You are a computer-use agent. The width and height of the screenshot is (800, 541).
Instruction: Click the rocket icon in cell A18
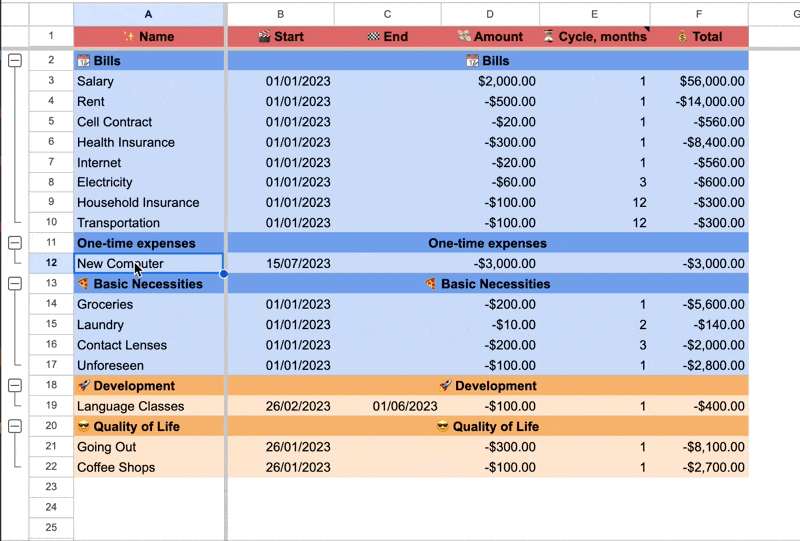[84, 386]
